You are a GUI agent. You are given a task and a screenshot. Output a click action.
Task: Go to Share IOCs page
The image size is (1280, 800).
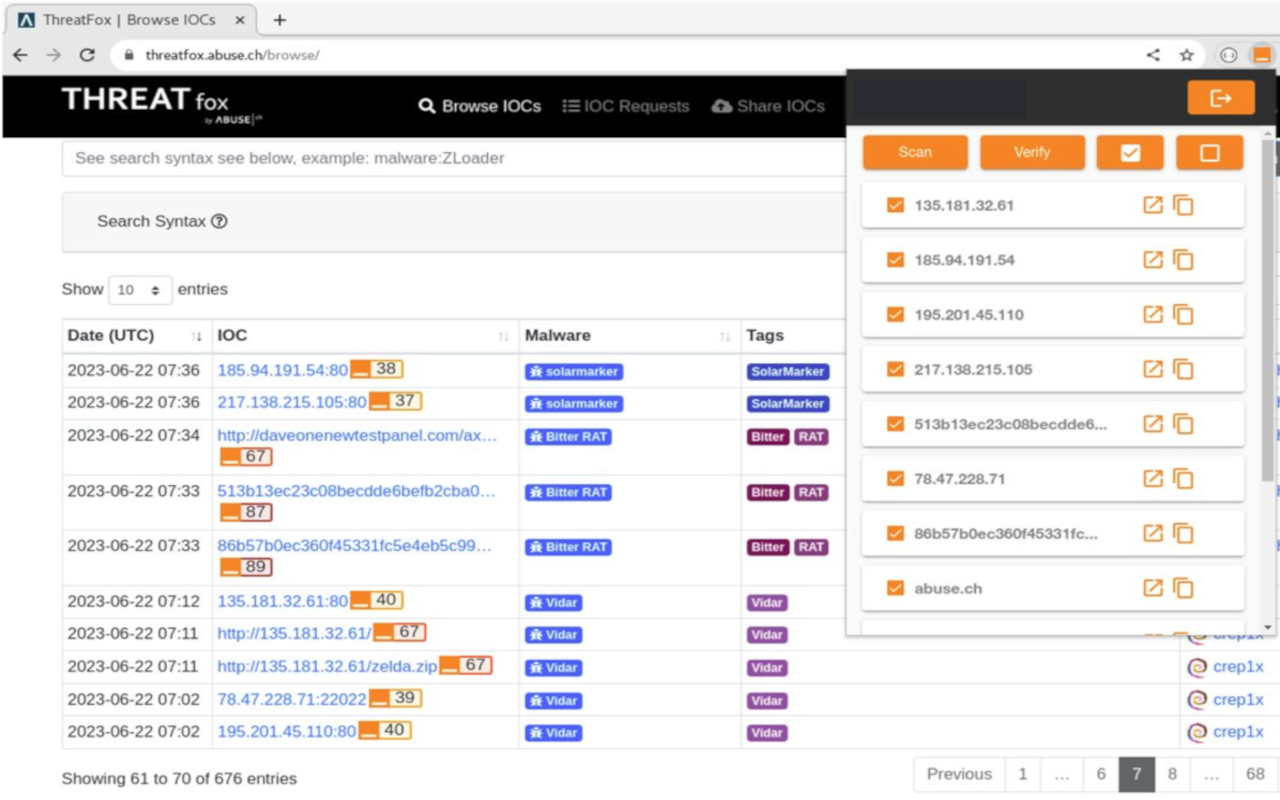(x=768, y=106)
